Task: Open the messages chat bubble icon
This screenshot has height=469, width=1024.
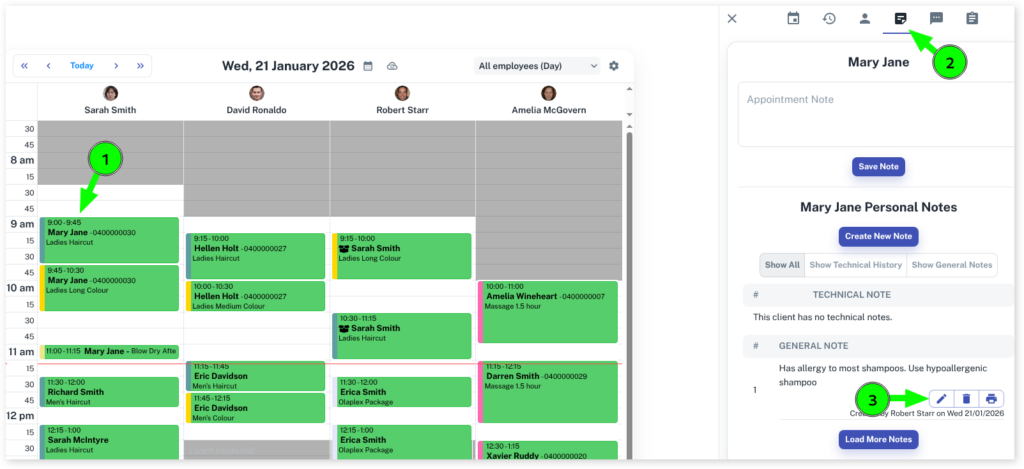Action: click(936, 18)
